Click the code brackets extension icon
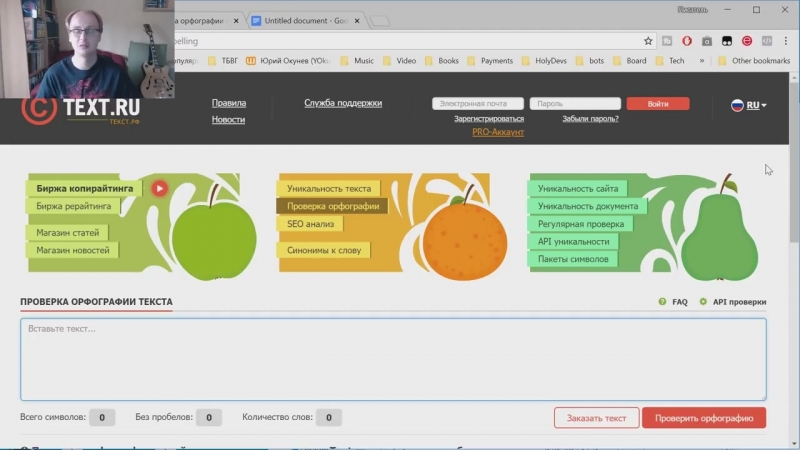Image resolution: width=800 pixels, height=450 pixels. [x=766, y=41]
